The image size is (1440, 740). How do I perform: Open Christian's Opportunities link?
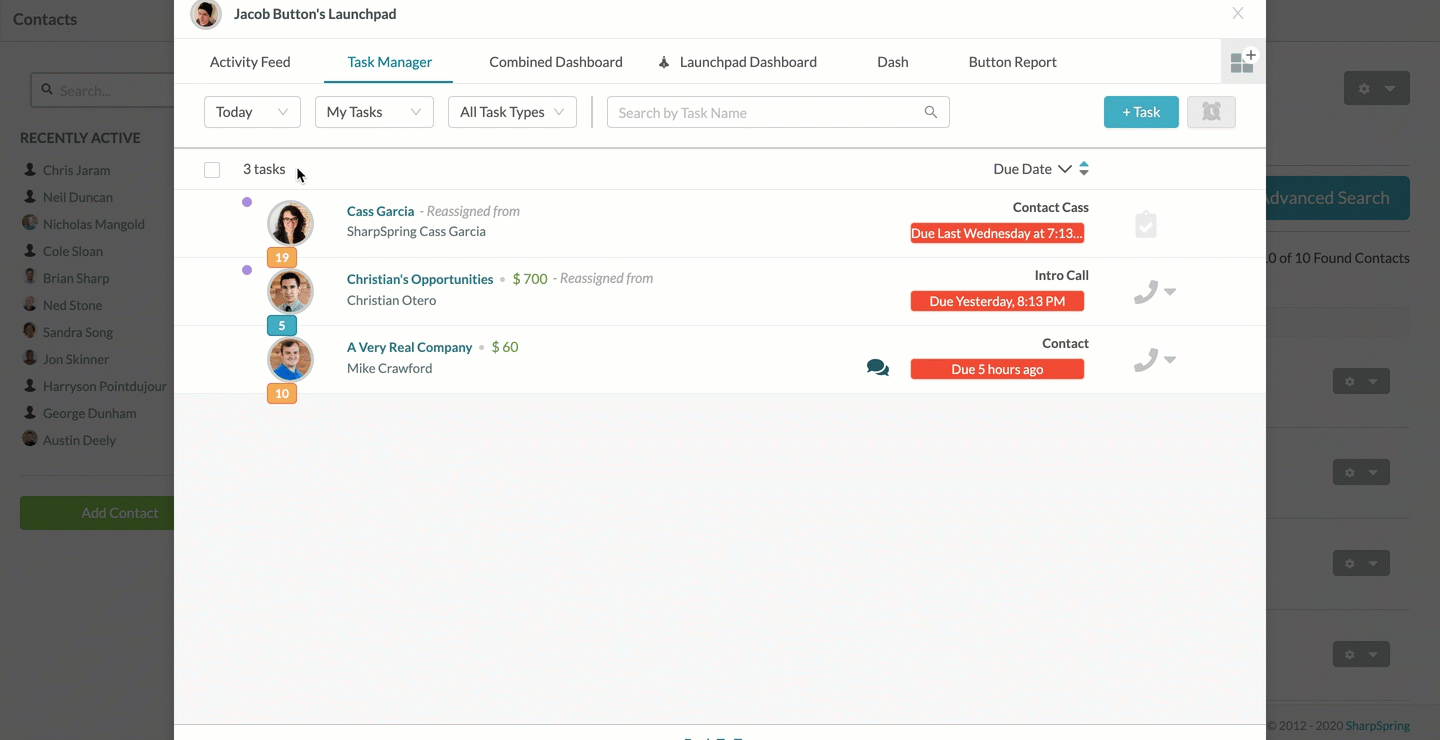[x=420, y=279]
